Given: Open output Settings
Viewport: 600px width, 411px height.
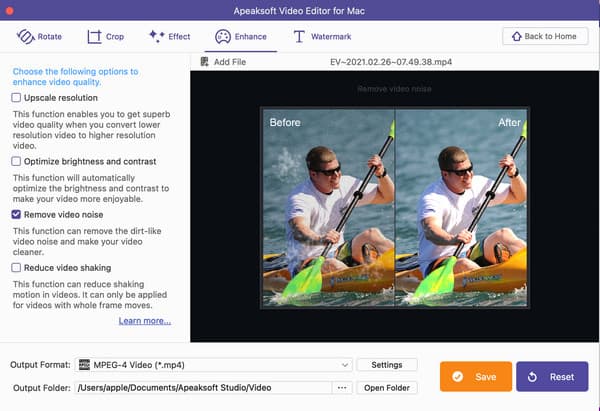Looking at the screenshot, I should tap(386, 365).
